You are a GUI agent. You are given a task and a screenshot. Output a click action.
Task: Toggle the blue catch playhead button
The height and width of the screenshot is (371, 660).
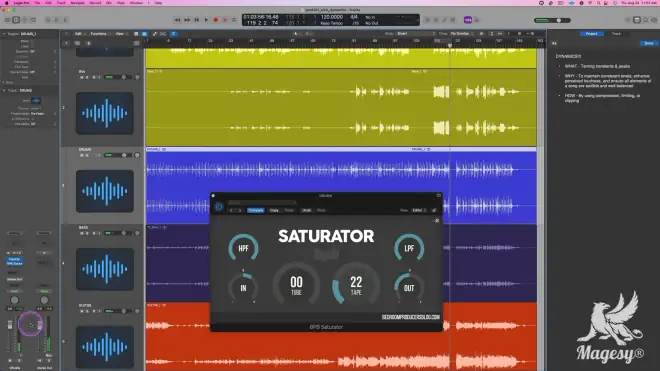[x=174, y=34]
